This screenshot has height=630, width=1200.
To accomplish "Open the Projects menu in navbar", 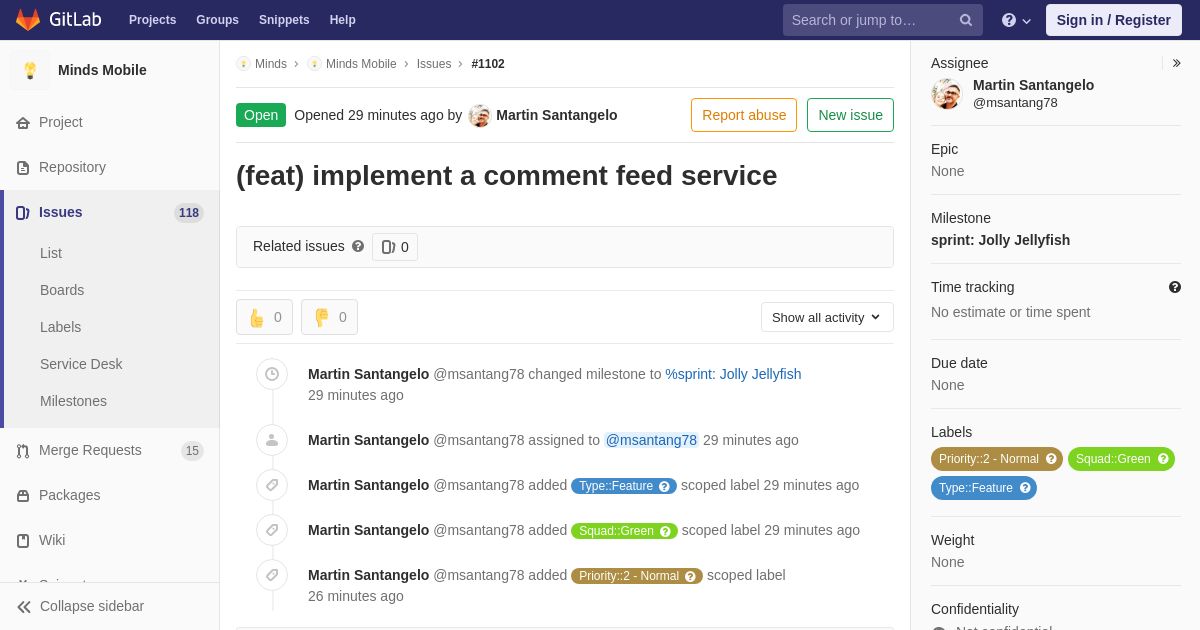I will click(x=152, y=20).
